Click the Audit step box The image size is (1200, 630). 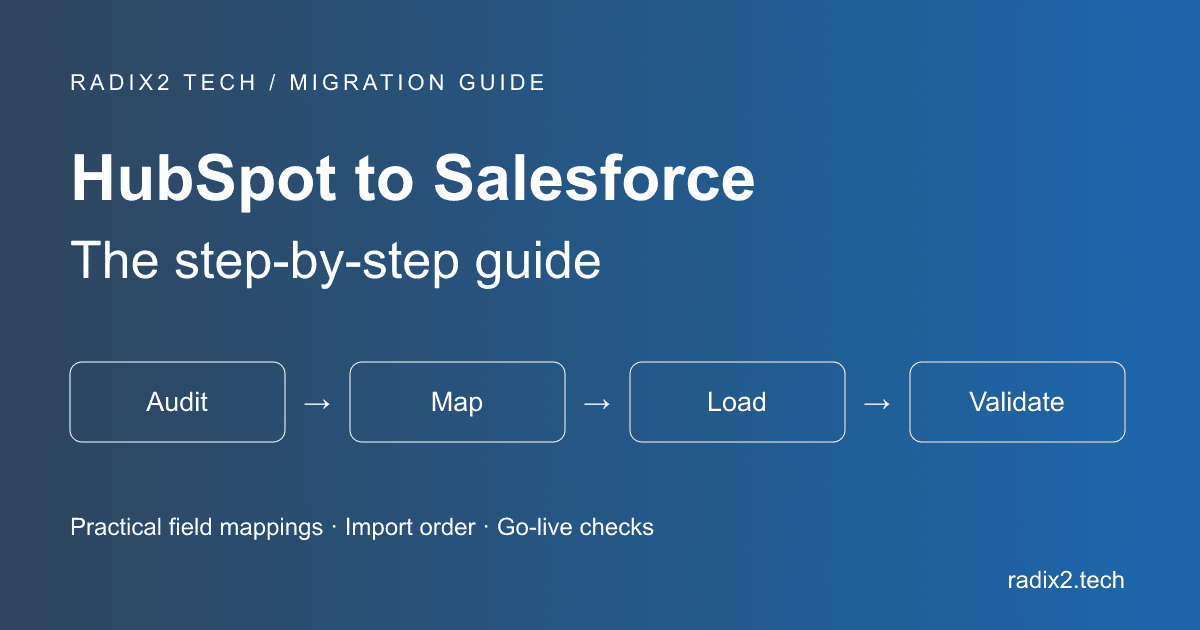click(177, 402)
